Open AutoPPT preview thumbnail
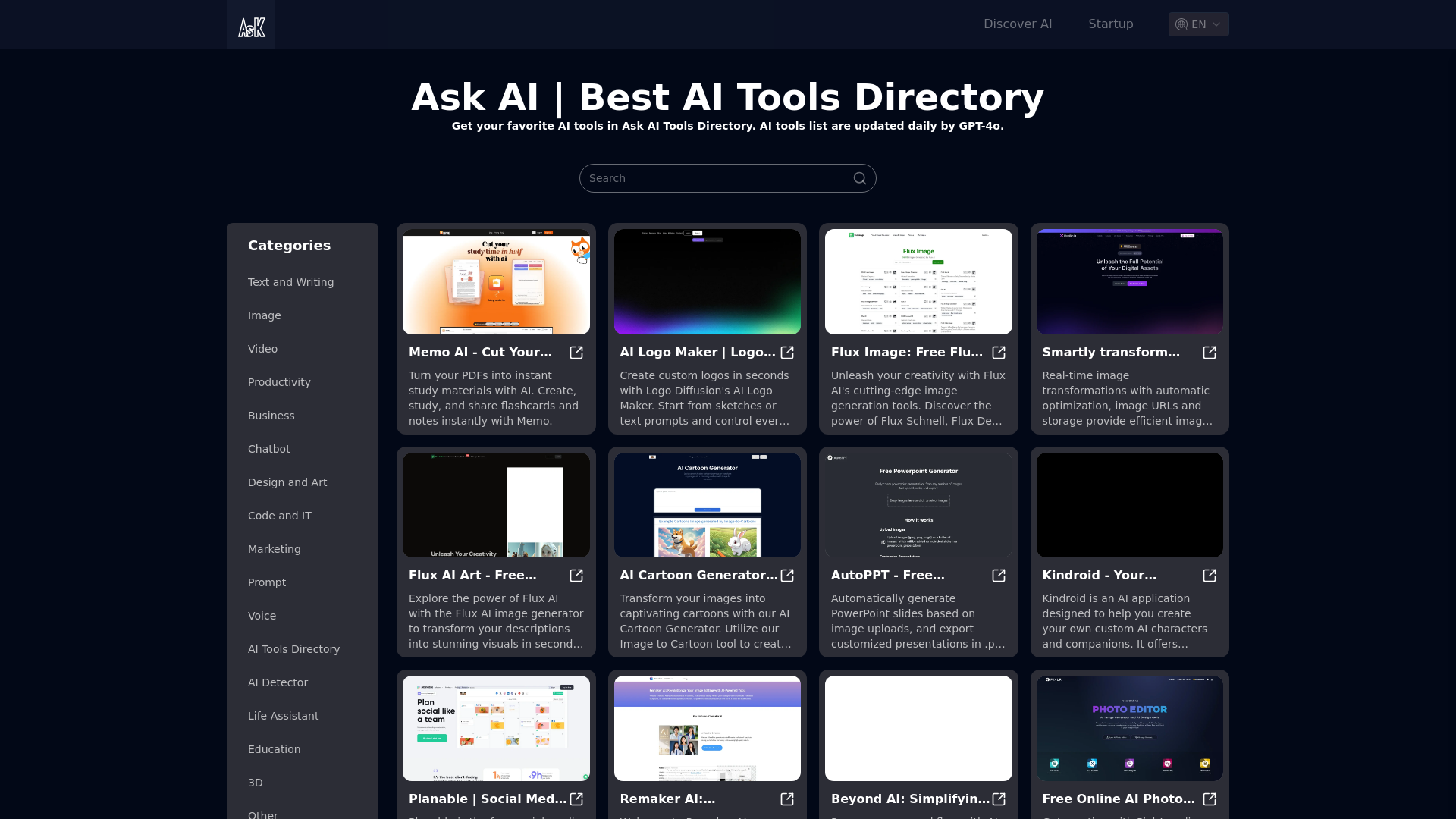The height and width of the screenshot is (819, 1456). click(x=918, y=505)
